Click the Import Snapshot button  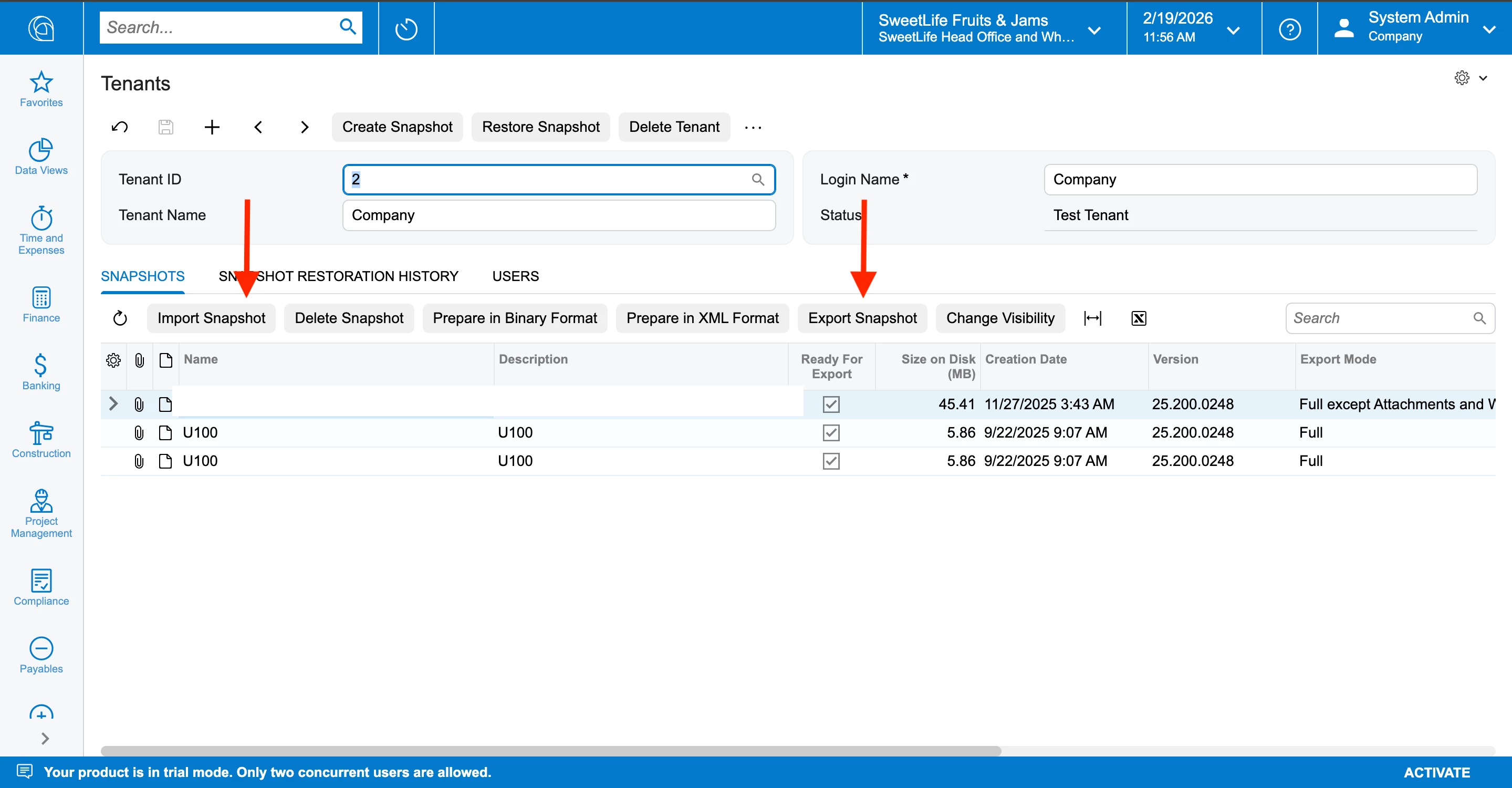[211, 318]
